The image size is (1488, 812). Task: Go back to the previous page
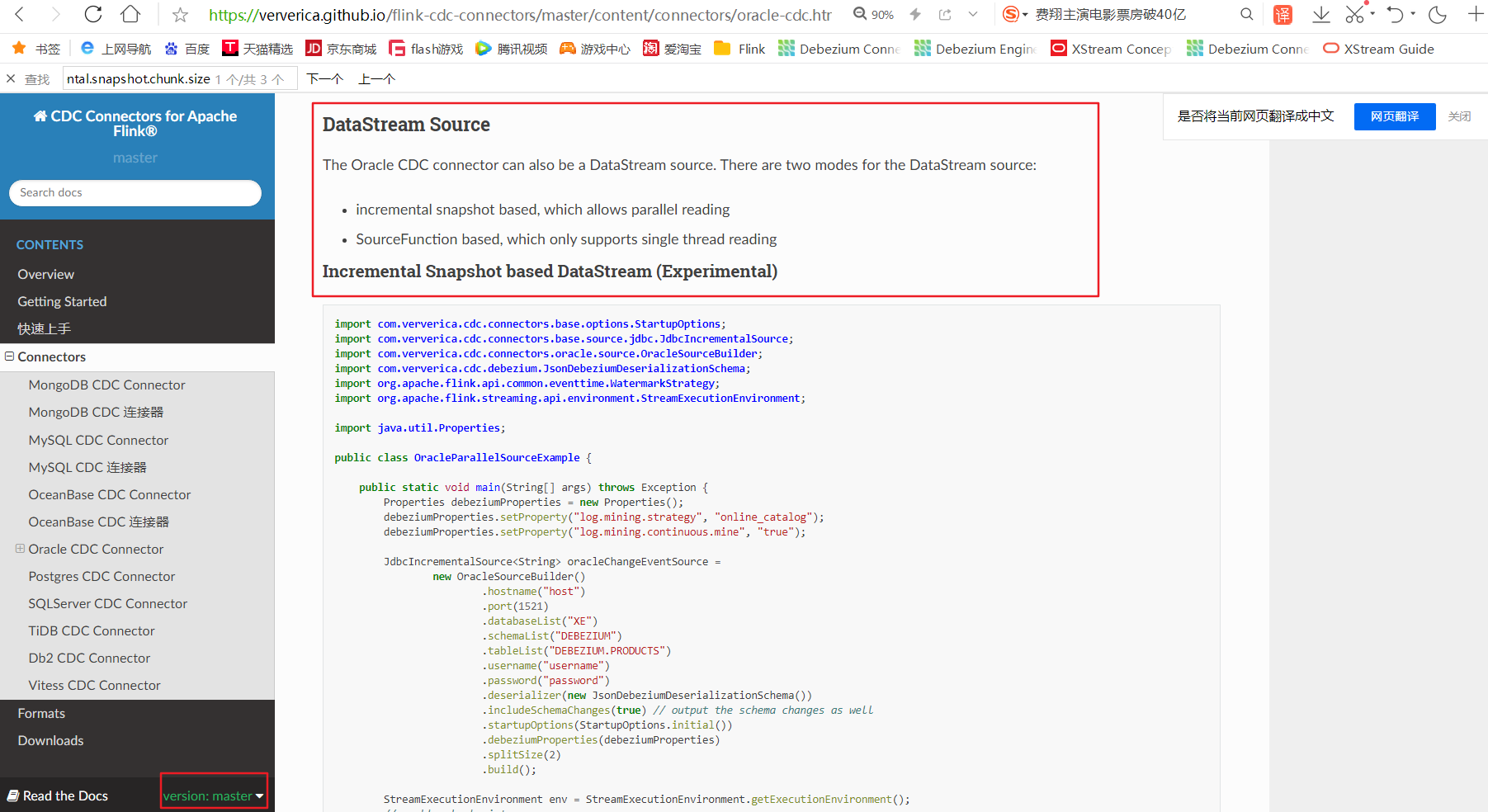click(x=20, y=14)
